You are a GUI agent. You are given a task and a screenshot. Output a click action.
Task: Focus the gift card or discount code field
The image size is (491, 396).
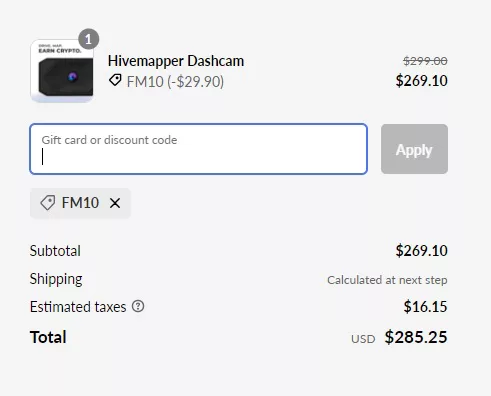[x=199, y=149]
